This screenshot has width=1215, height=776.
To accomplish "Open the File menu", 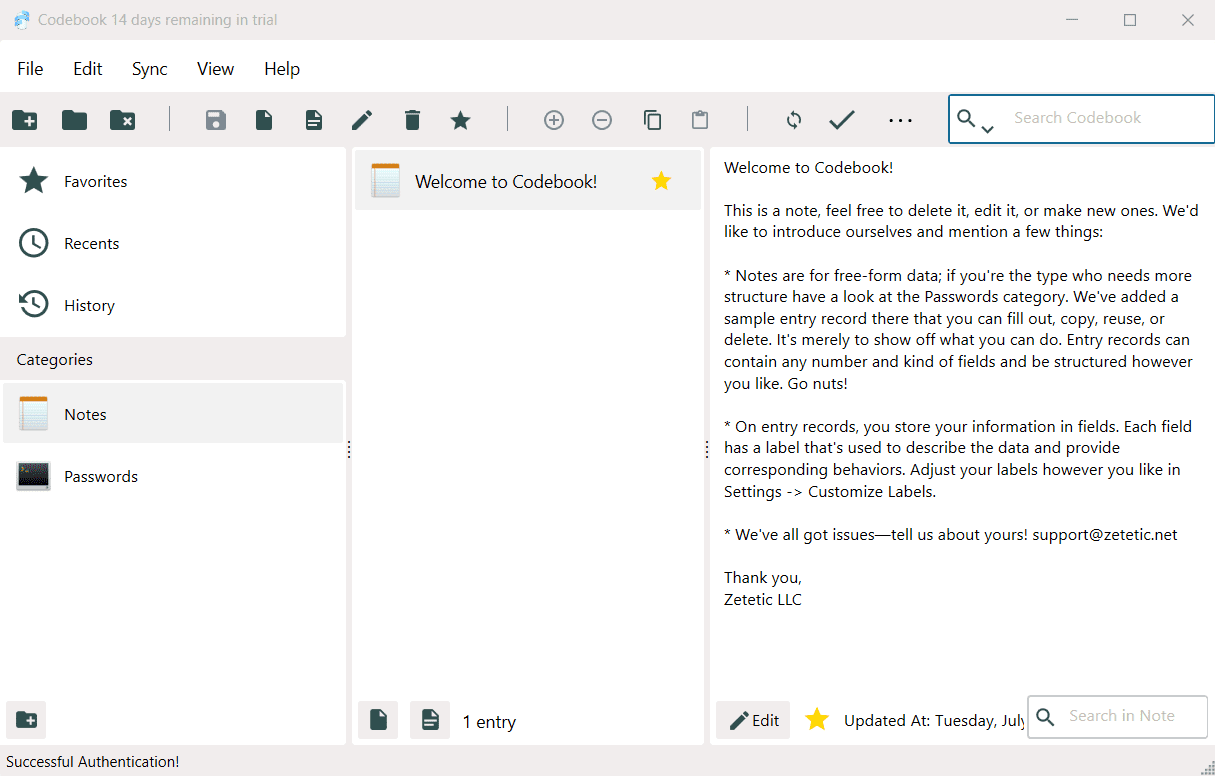I will coord(31,69).
